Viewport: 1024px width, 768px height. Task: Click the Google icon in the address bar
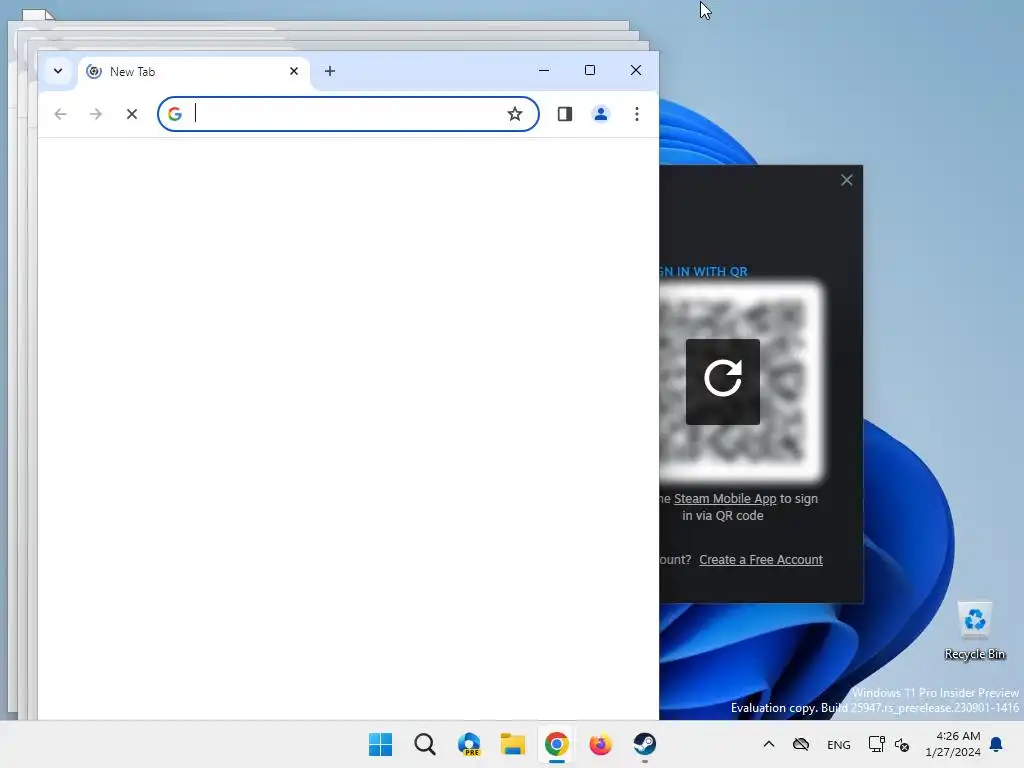pos(174,114)
